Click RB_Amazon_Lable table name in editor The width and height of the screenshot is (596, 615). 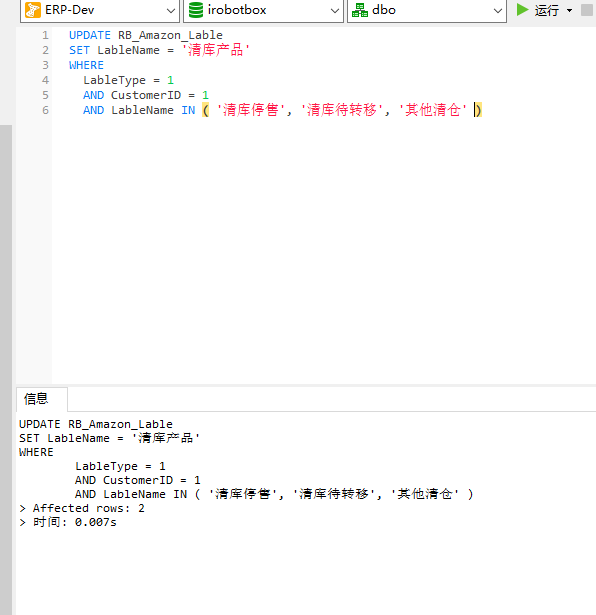tap(170, 35)
